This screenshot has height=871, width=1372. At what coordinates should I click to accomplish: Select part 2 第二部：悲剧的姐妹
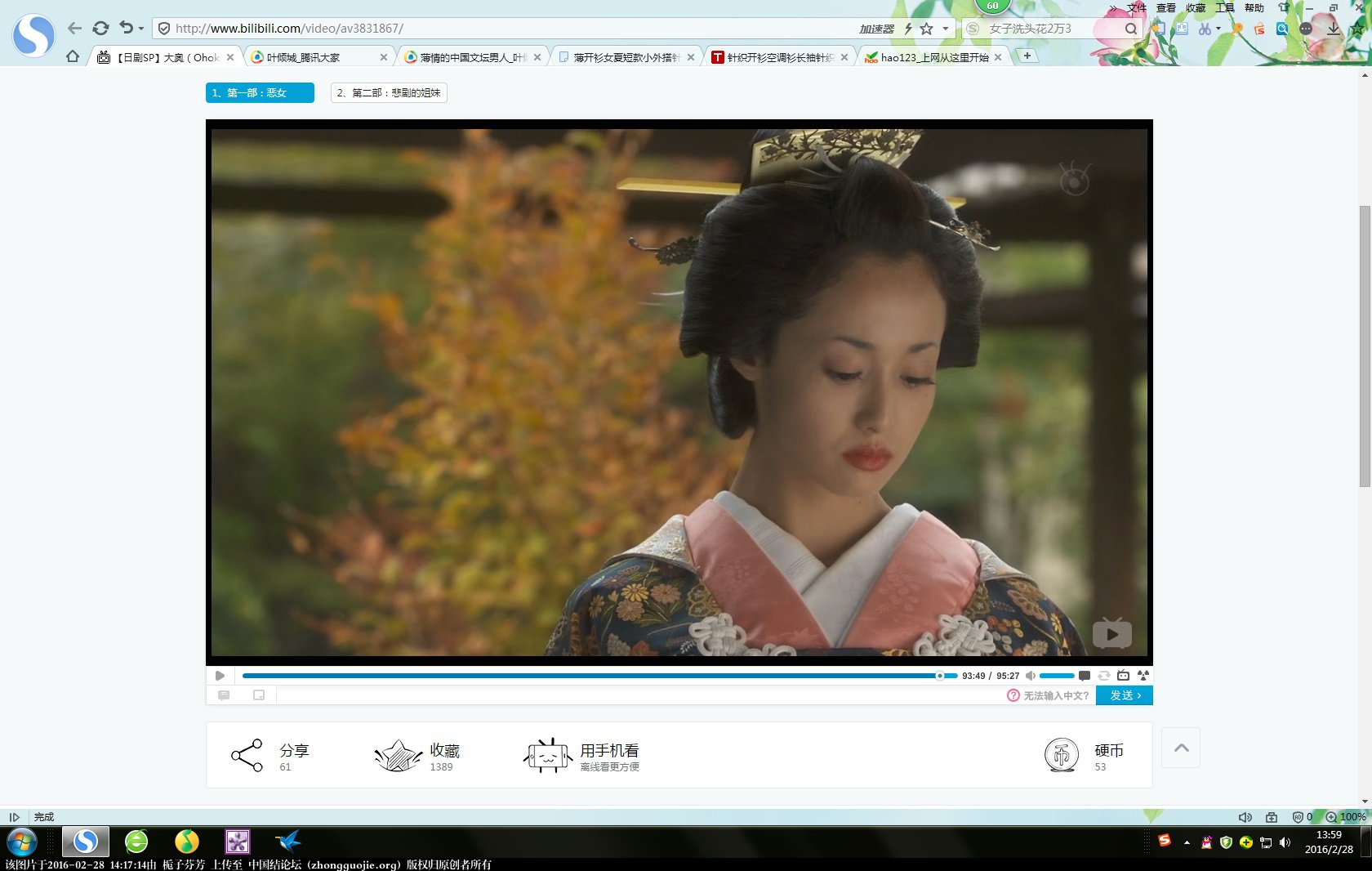(x=389, y=93)
